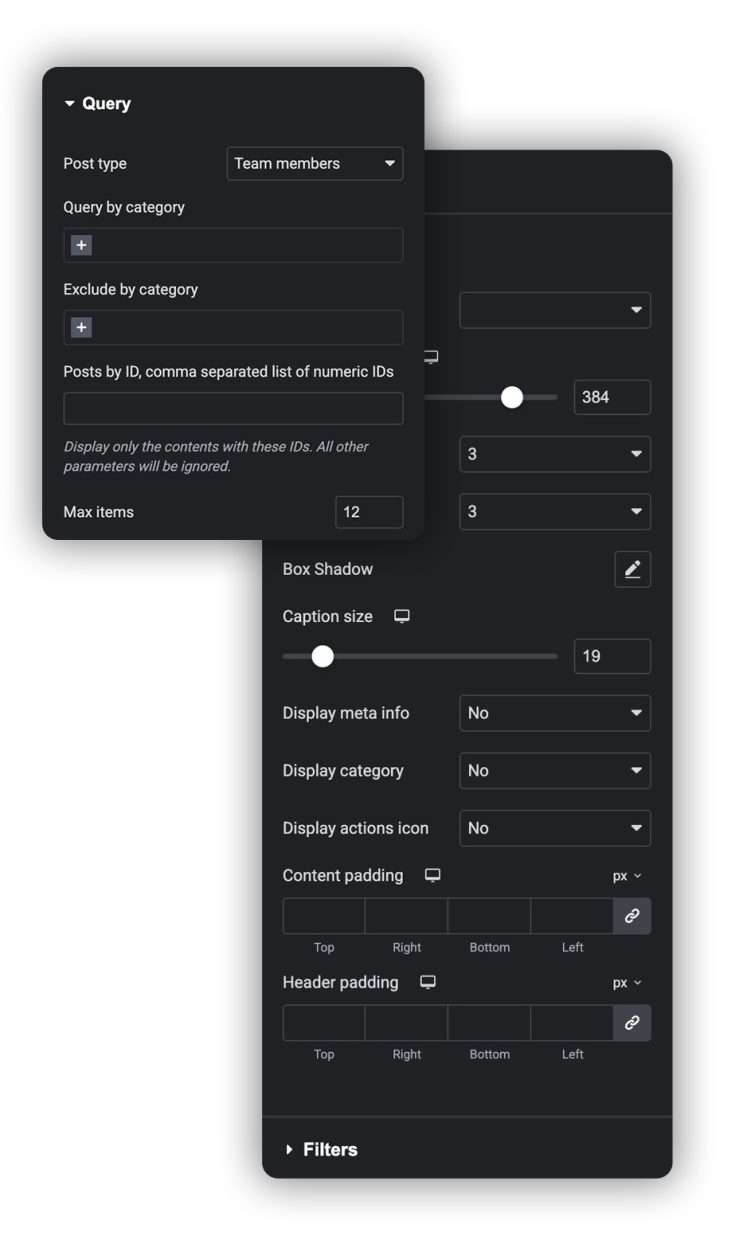Screen dimensions: 747x1240
Task: Click the Content padding Top field
Action: click(324, 916)
